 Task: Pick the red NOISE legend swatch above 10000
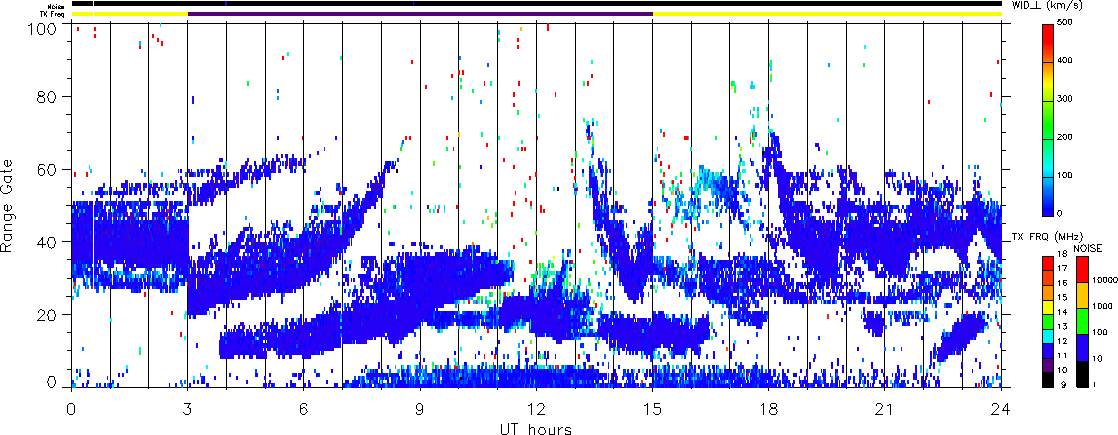(1082, 268)
